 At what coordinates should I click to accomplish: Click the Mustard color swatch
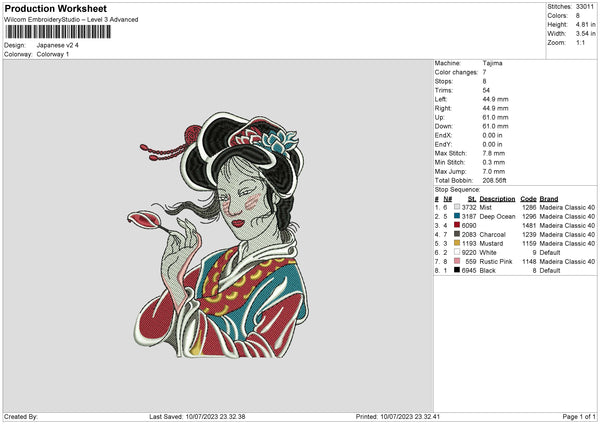(457, 243)
